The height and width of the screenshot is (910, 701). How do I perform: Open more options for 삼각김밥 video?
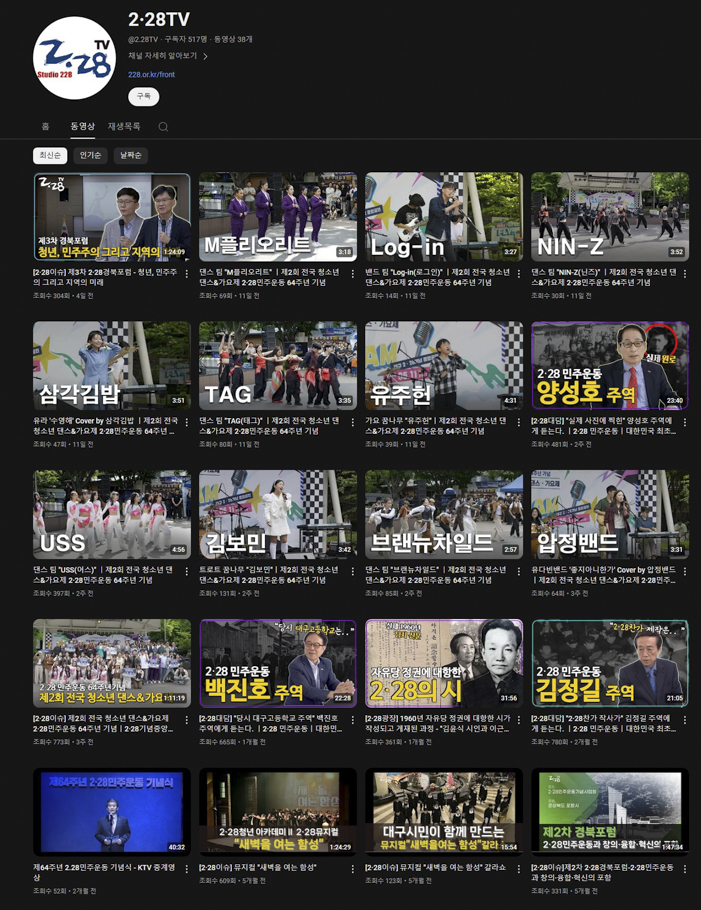tap(186, 422)
